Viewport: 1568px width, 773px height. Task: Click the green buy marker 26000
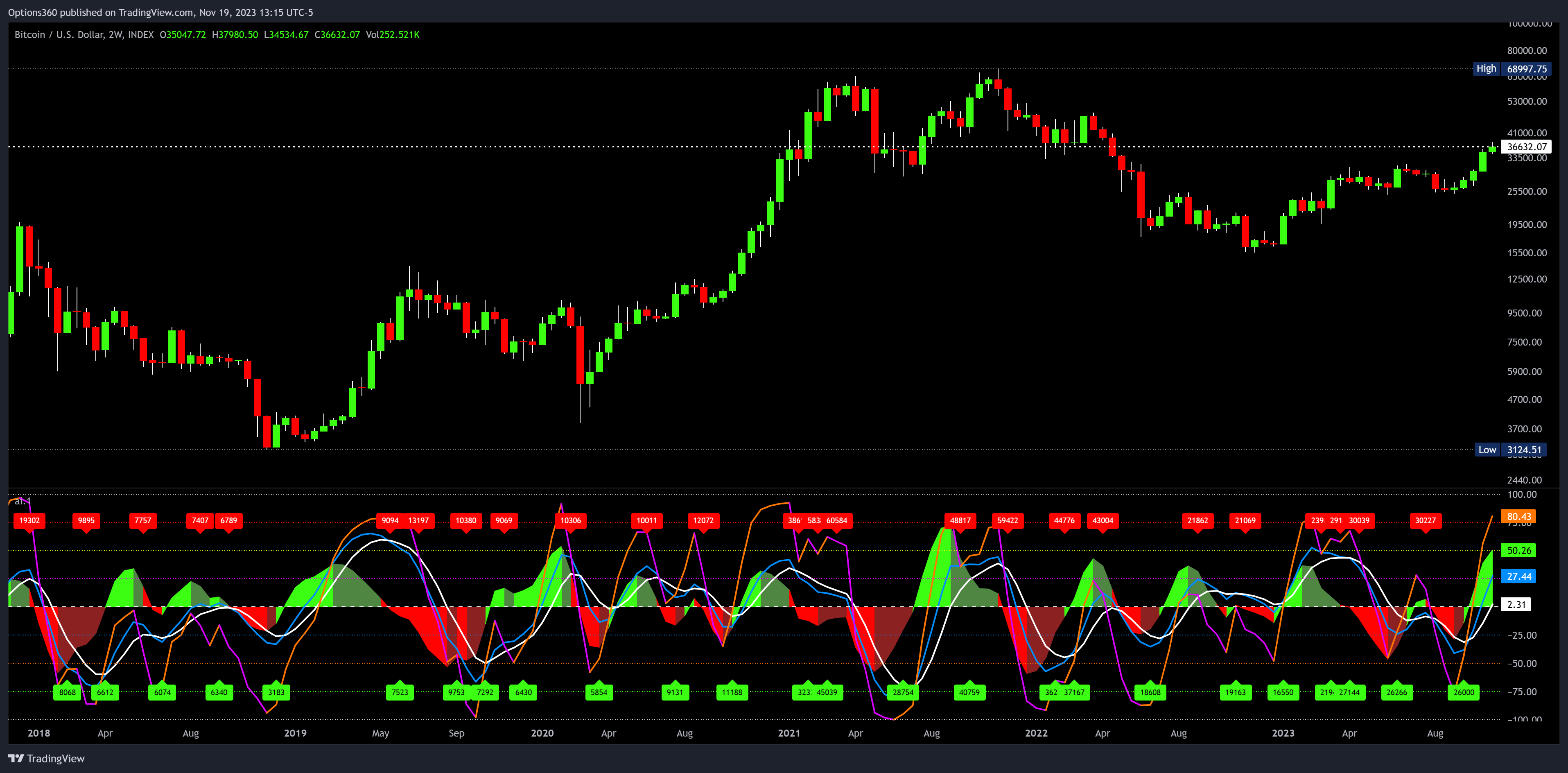(x=1464, y=692)
